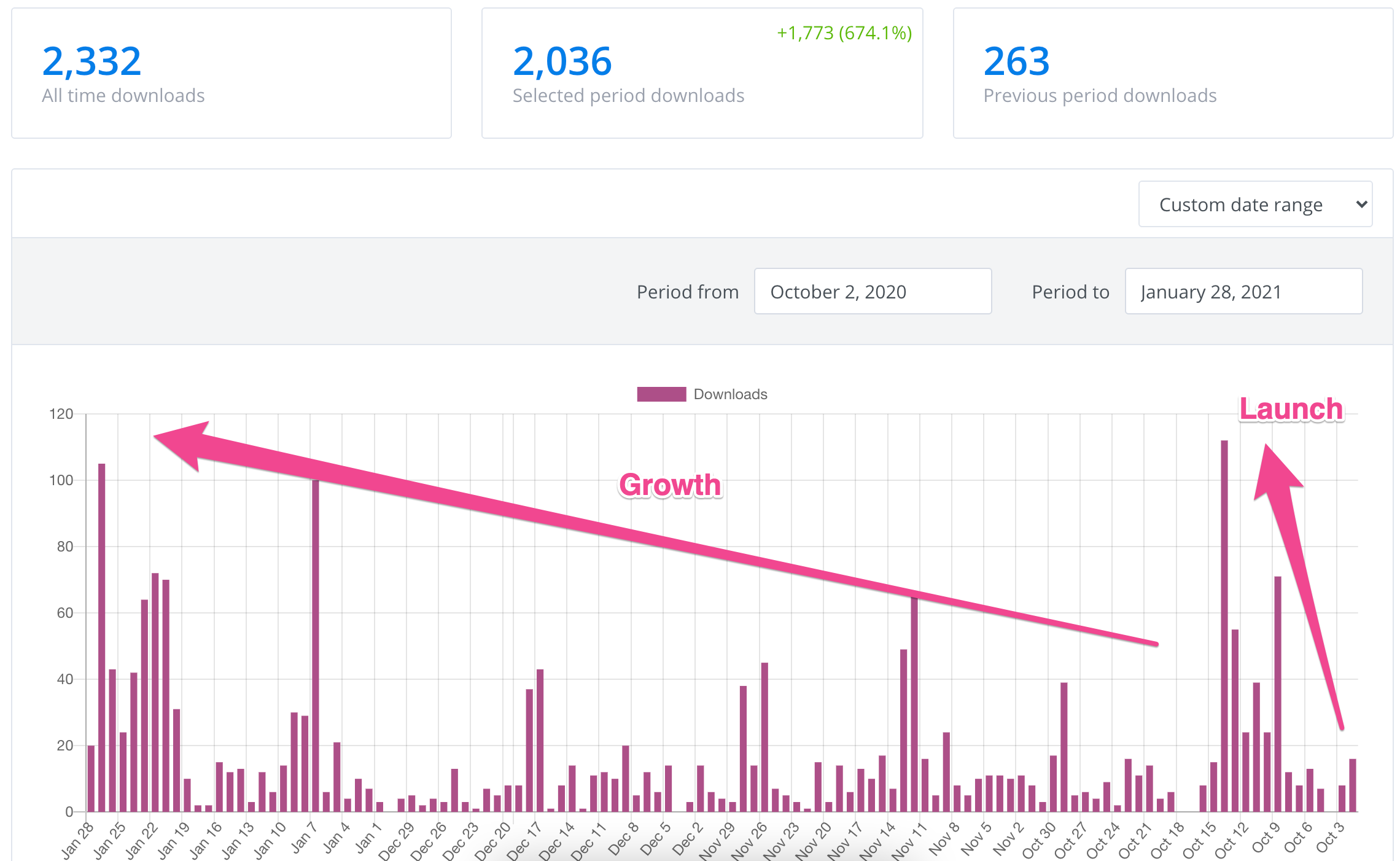1400x861 pixels.
Task: Click the dropdown chevron arrow for date range
Action: pos(1361,205)
